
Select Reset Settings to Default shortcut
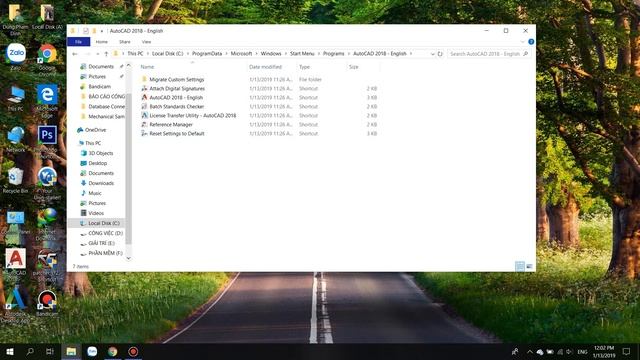pos(177,133)
